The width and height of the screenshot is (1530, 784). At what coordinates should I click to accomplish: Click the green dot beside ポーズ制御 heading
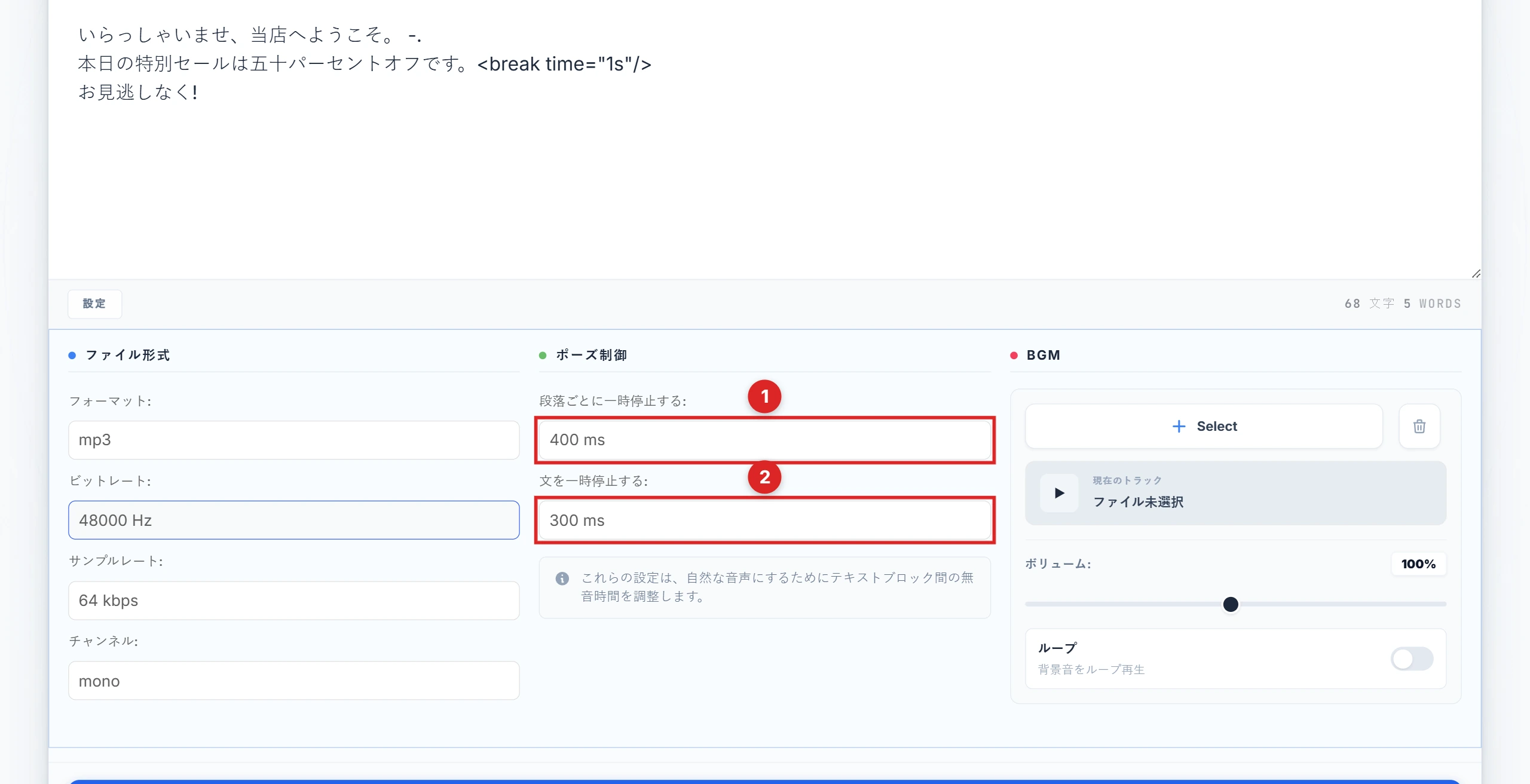[x=542, y=354]
